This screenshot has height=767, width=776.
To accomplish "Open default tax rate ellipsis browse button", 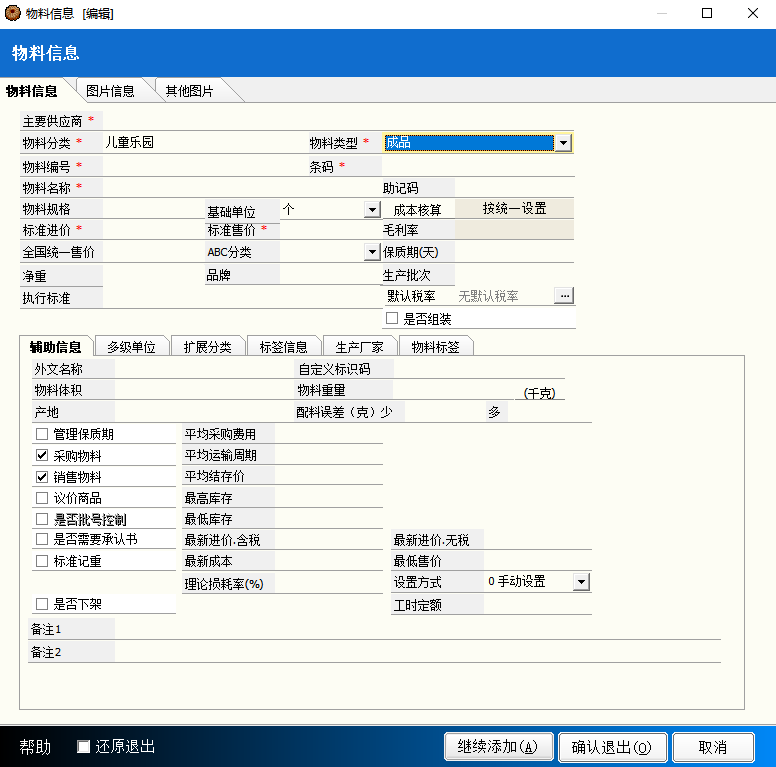I will (x=564, y=295).
